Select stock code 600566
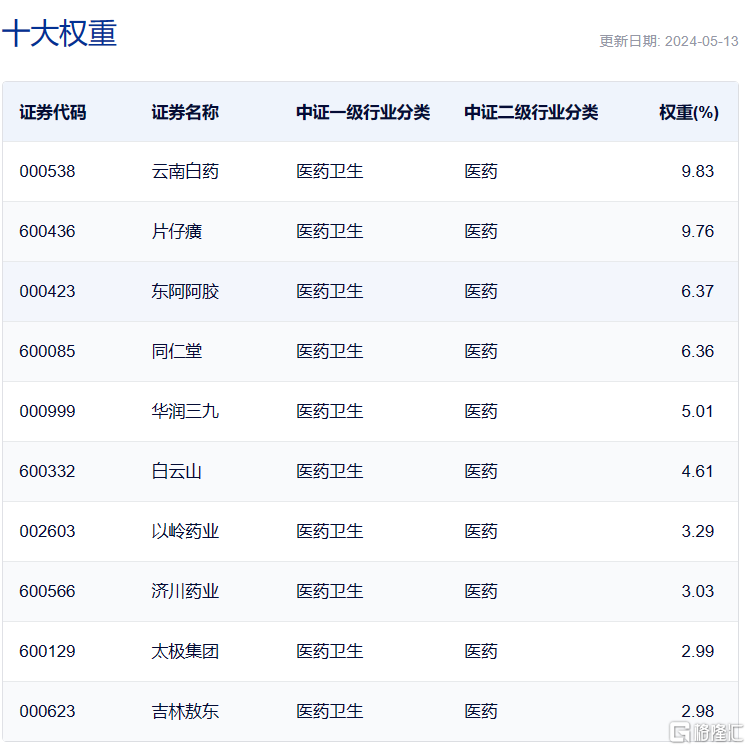This screenshot has height=750, width=751. point(47,591)
